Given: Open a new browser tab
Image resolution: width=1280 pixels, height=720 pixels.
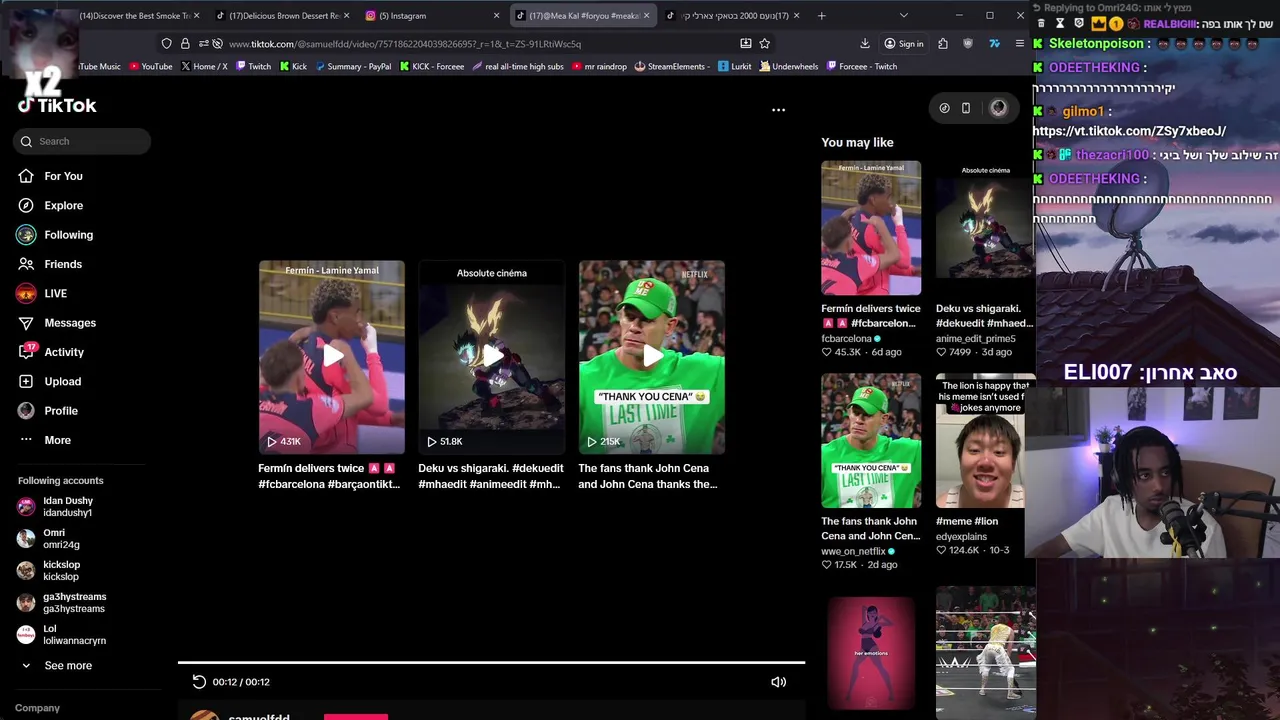Looking at the screenshot, I should pyautogui.click(x=821, y=16).
